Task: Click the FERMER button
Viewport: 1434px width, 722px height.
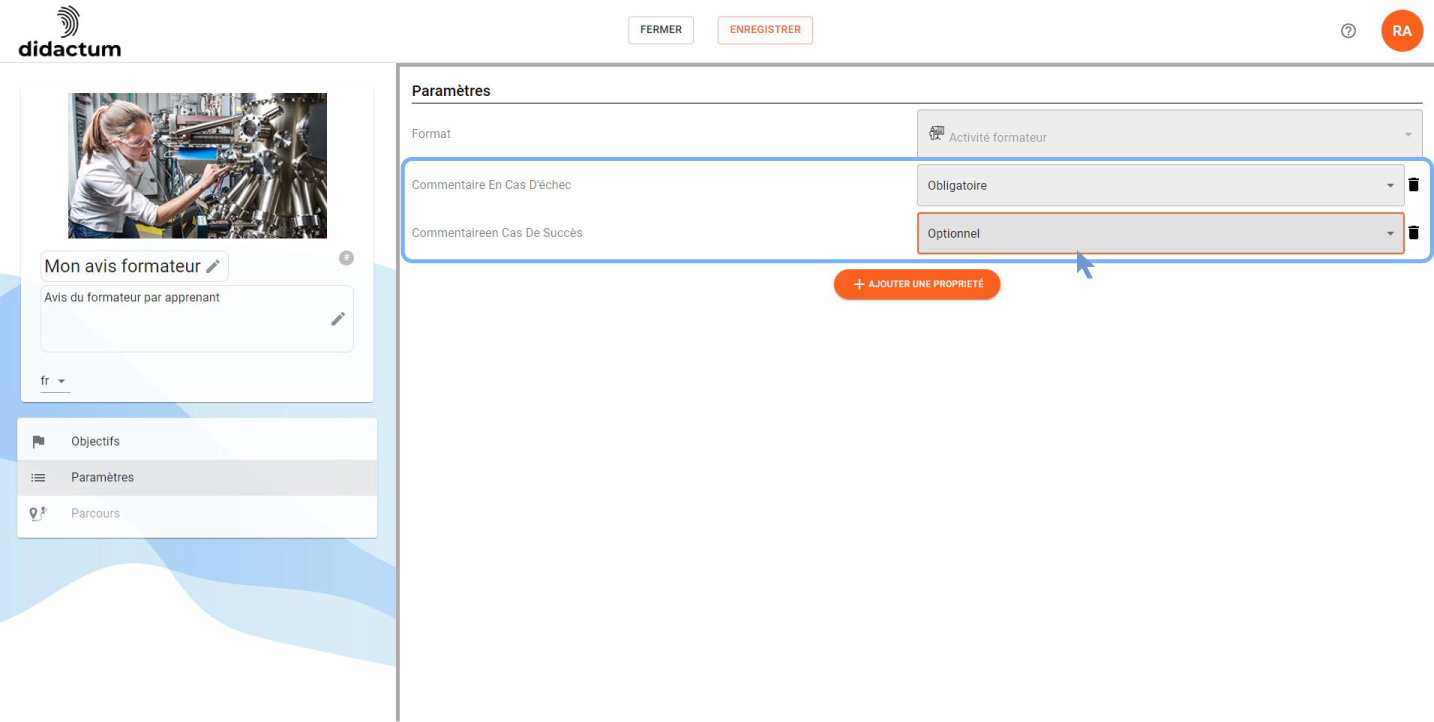Action: 661,30
